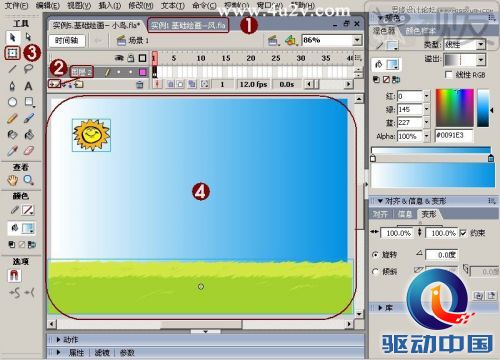Image resolution: width=500 pixels, height=360 pixels.
Task: Click the onion skin icon
Action: 170,84
